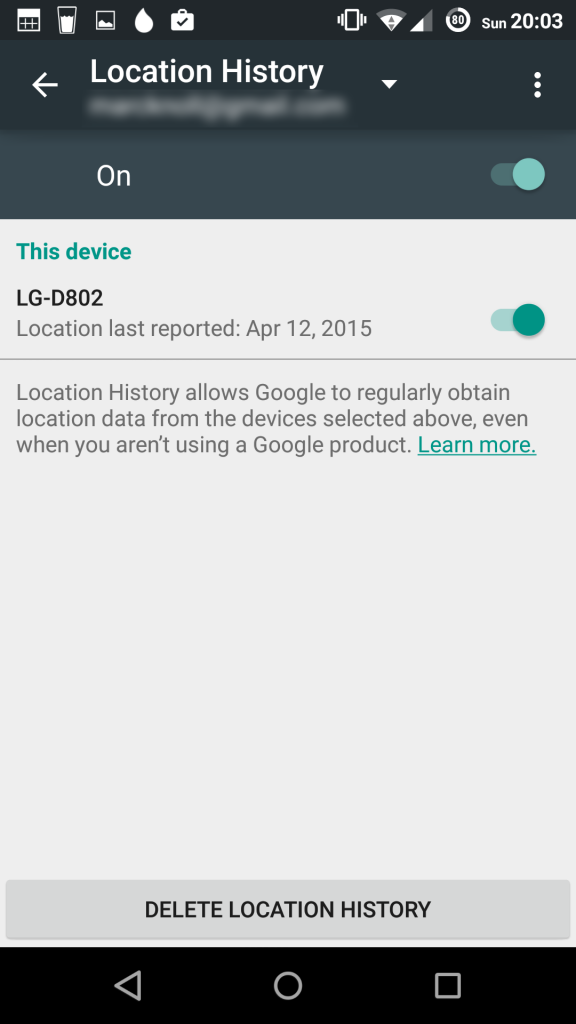Open the three-dot overflow menu
Screen dimensions: 576x1024
(x=537, y=85)
